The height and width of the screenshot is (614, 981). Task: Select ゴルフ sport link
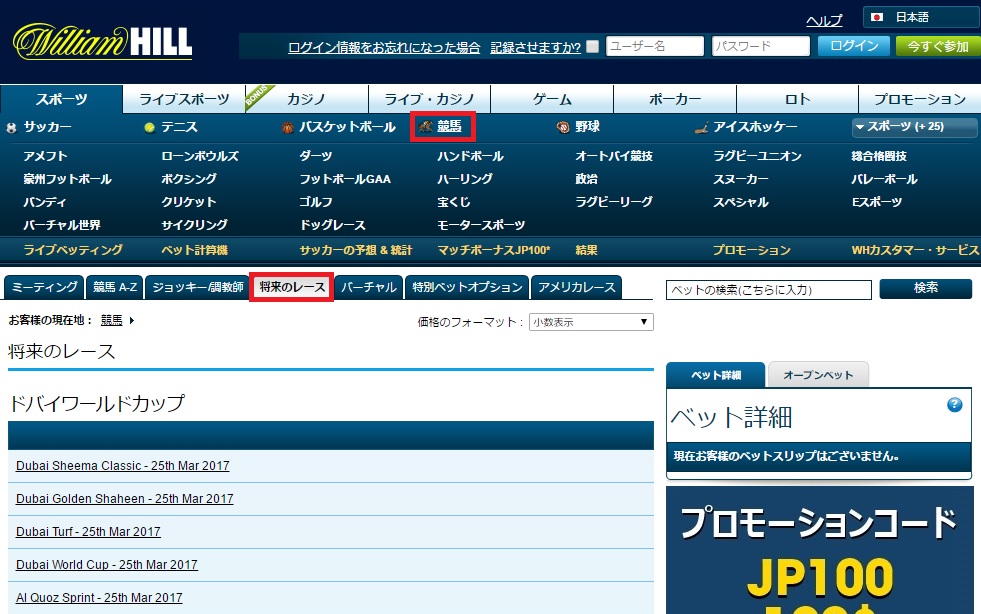click(316, 202)
